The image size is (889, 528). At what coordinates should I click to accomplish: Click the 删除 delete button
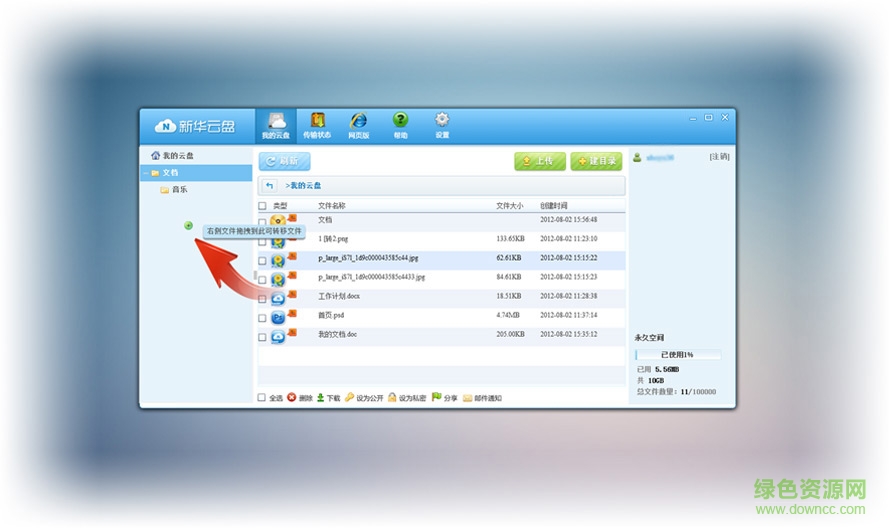[x=300, y=398]
